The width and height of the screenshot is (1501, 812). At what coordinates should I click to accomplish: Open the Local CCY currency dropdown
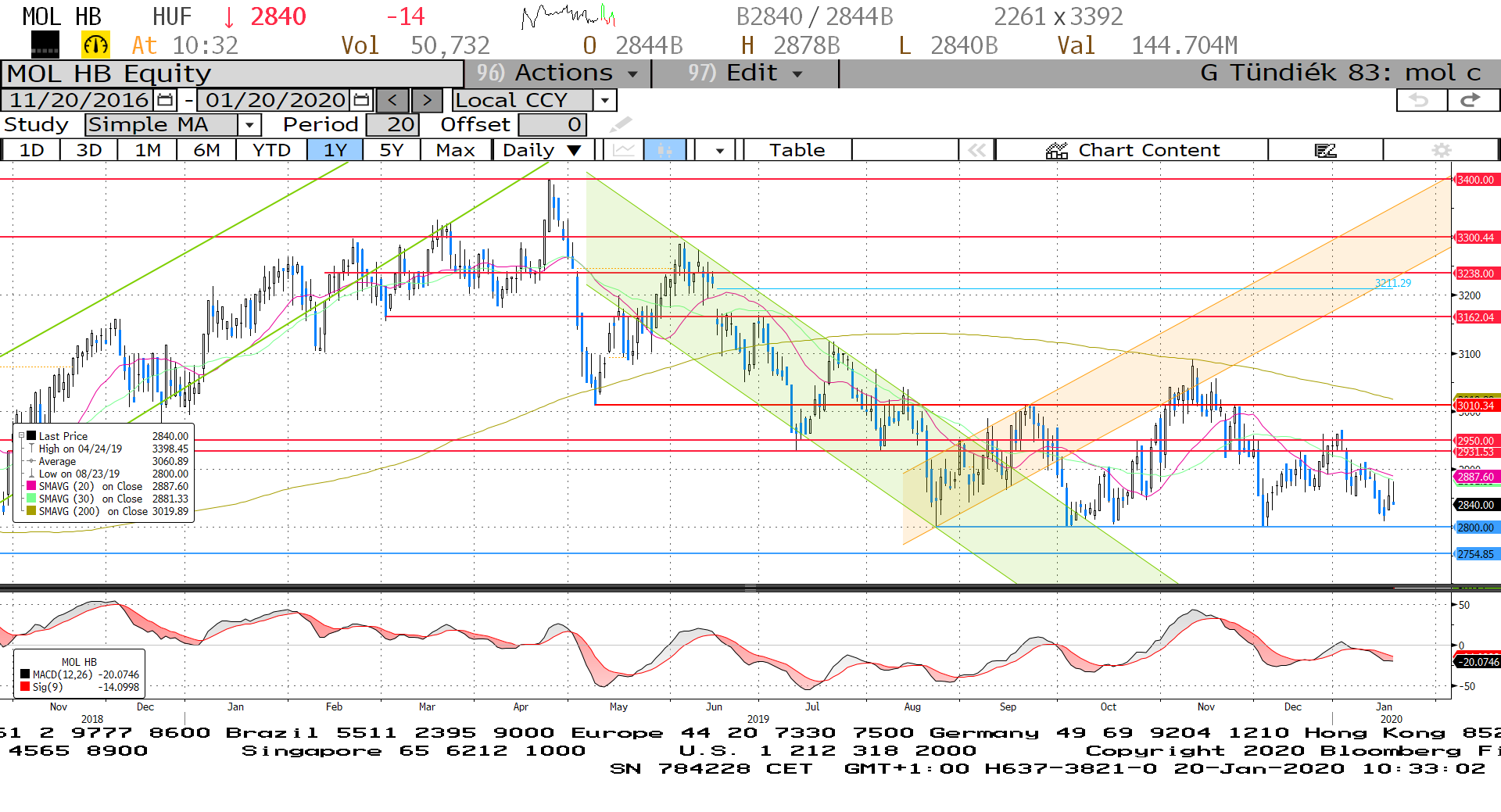click(x=604, y=100)
